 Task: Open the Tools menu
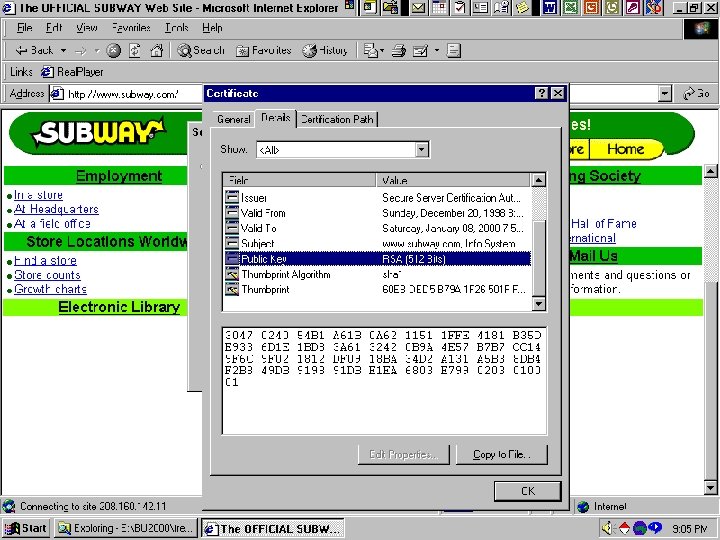177,28
